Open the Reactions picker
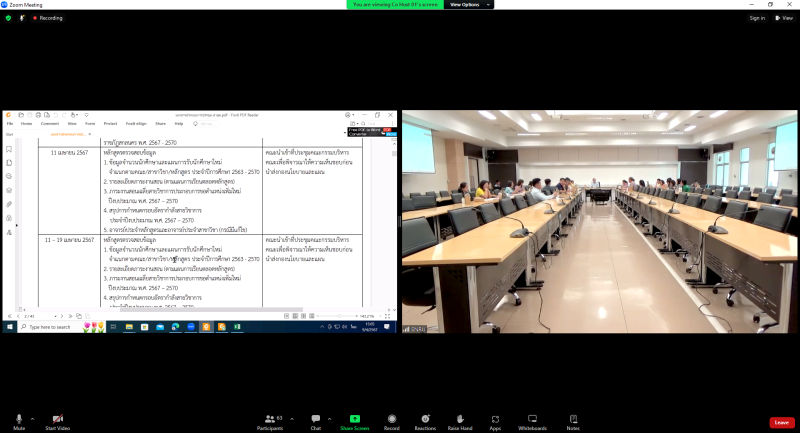Viewport: 800px width, 433px height. (x=425, y=419)
